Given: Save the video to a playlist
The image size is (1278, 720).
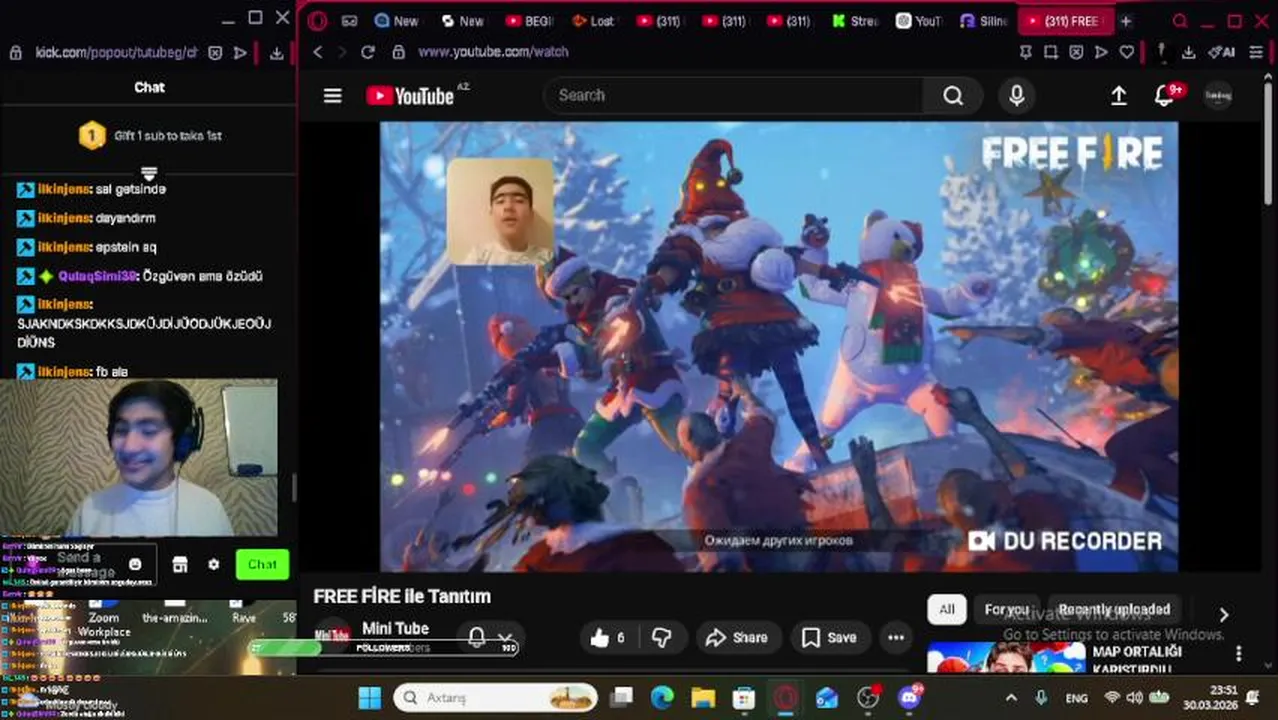Looking at the screenshot, I should (x=830, y=637).
